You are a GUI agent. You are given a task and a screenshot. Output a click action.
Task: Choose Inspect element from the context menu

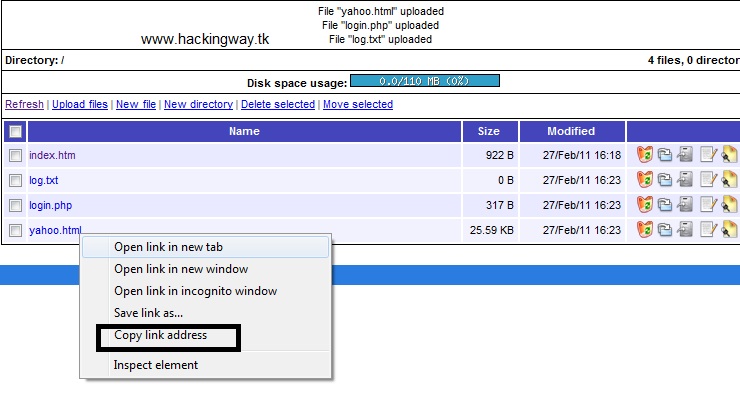pyautogui.click(x=205, y=365)
